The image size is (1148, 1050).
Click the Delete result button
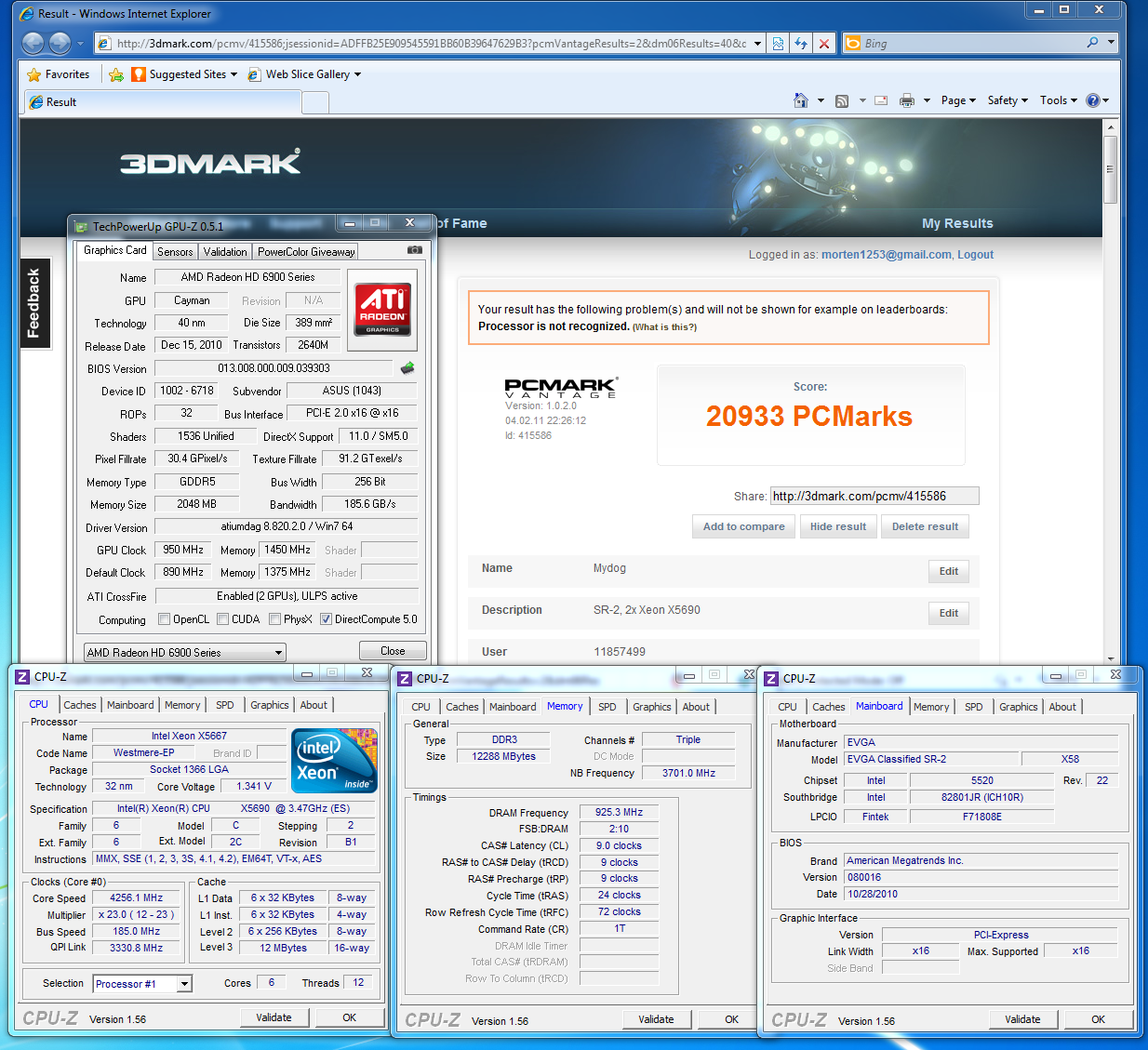(x=925, y=526)
